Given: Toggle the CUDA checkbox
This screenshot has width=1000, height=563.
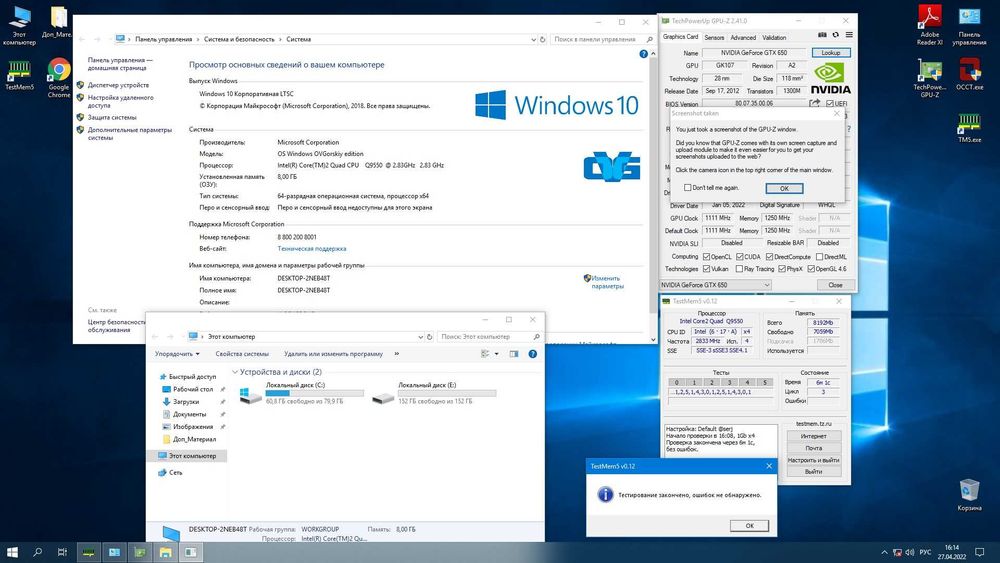Looking at the screenshot, I should pos(739,257).
